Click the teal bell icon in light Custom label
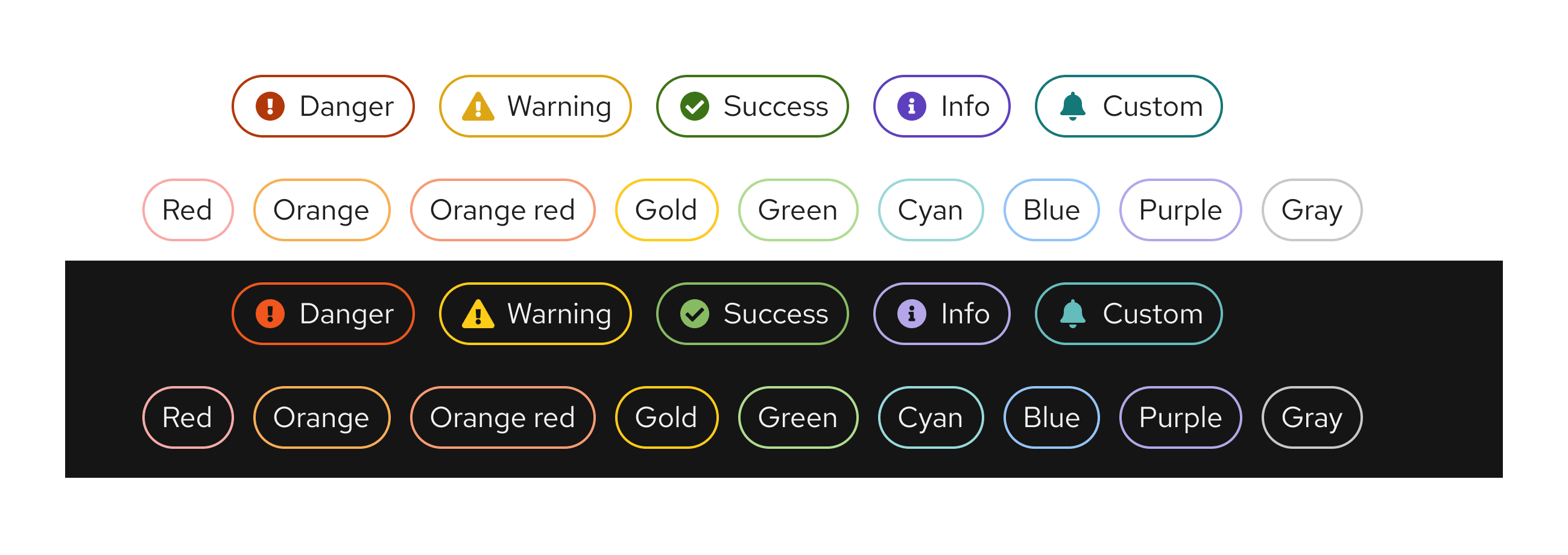1568x555 pixels. point(1072,107)
